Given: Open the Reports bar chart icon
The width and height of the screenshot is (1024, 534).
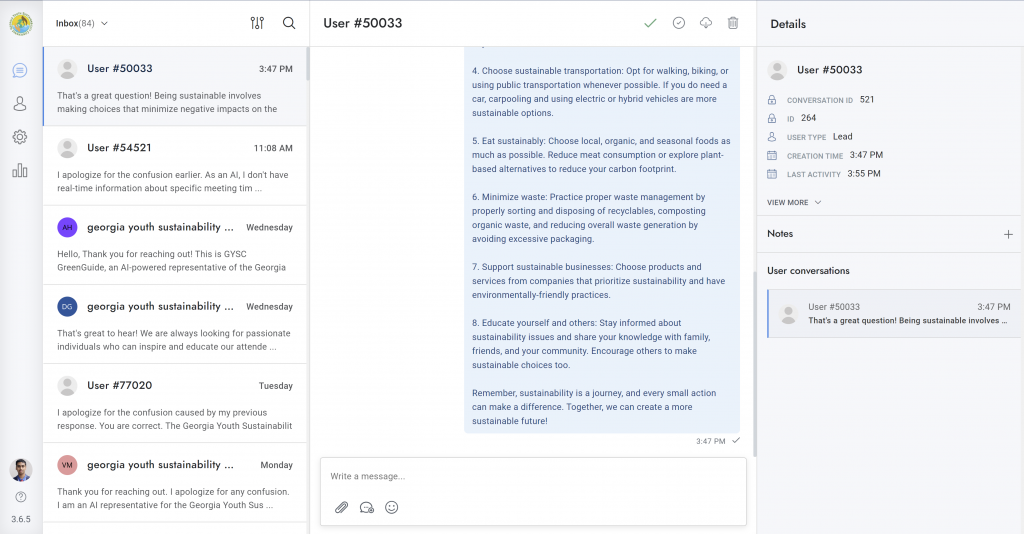Looking at the screenshot, I should click(20, 170).
